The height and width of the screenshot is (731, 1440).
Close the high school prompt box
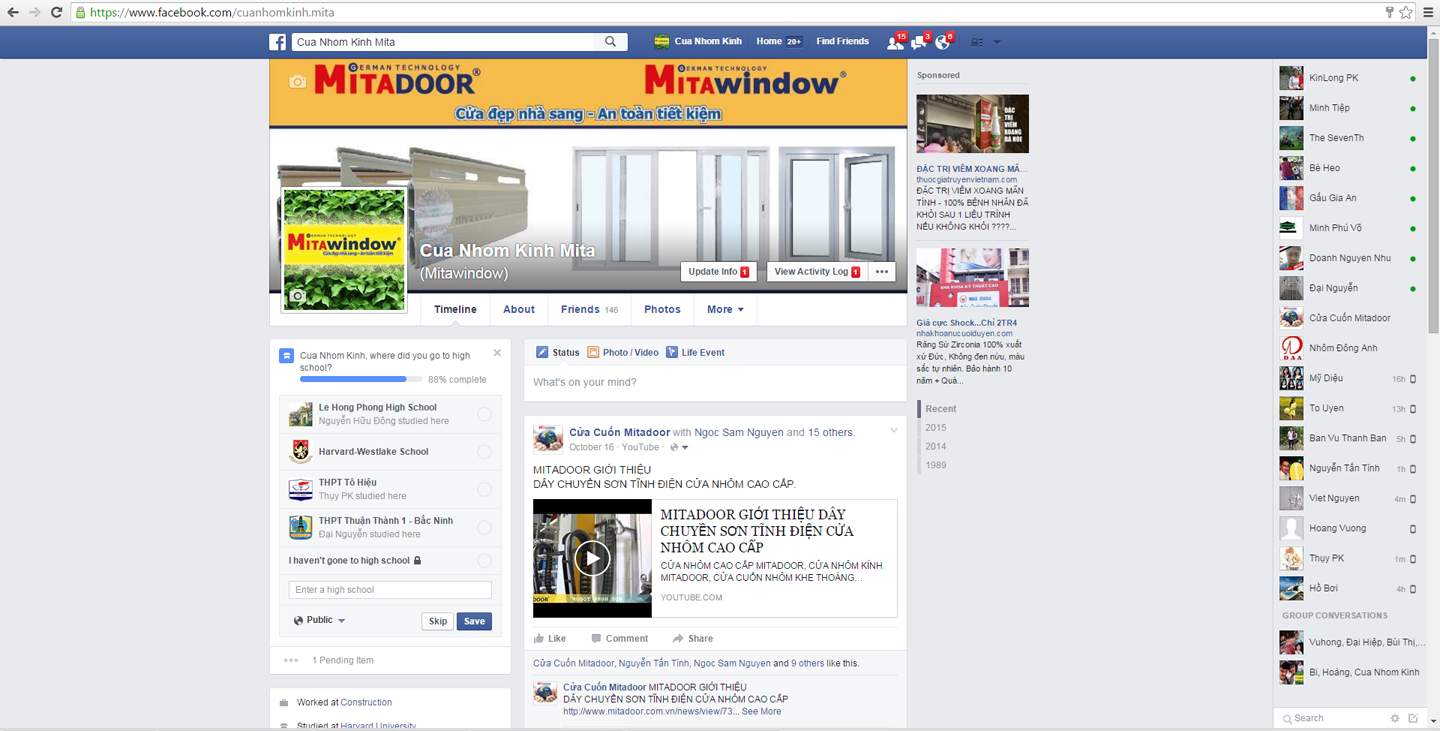pos(497,353)
